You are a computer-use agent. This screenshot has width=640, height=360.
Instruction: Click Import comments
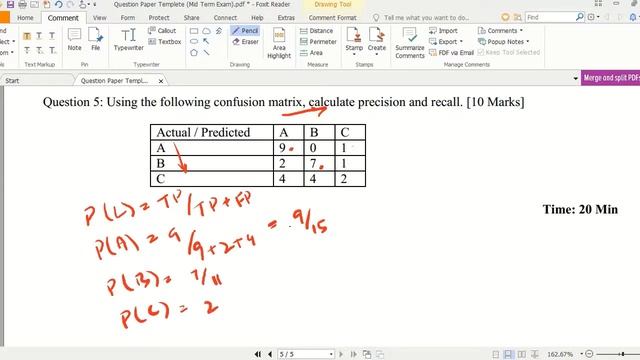(x=443, y=31)
